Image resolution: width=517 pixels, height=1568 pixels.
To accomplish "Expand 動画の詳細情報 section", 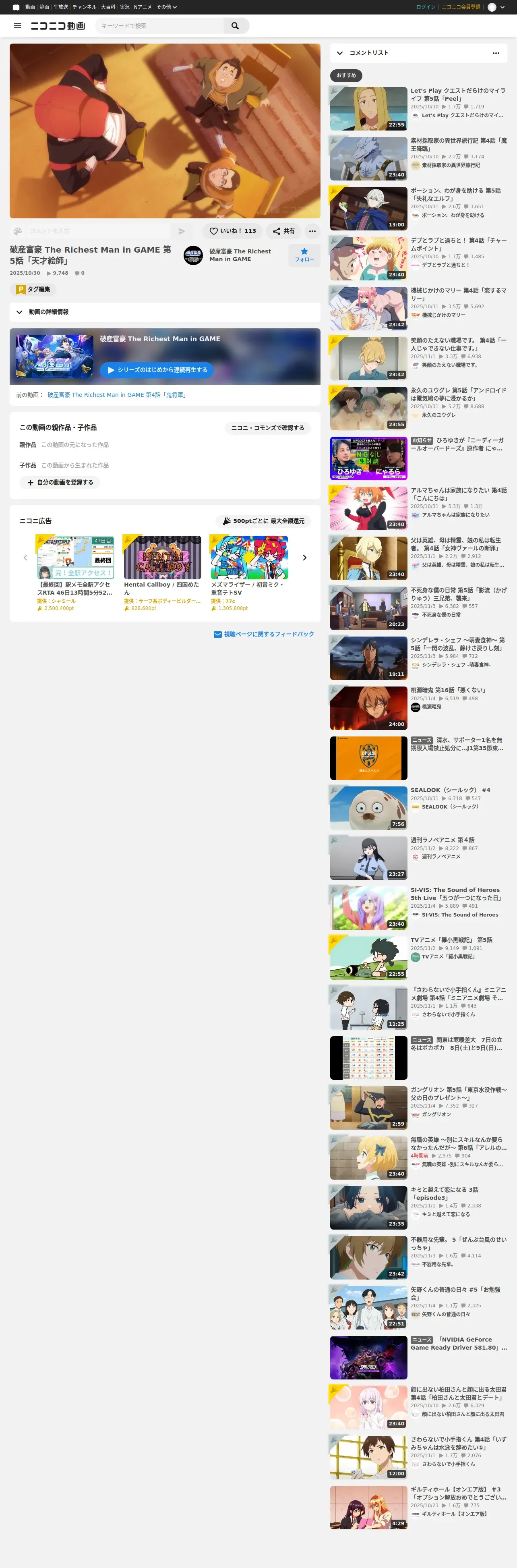I will (165, 312).
